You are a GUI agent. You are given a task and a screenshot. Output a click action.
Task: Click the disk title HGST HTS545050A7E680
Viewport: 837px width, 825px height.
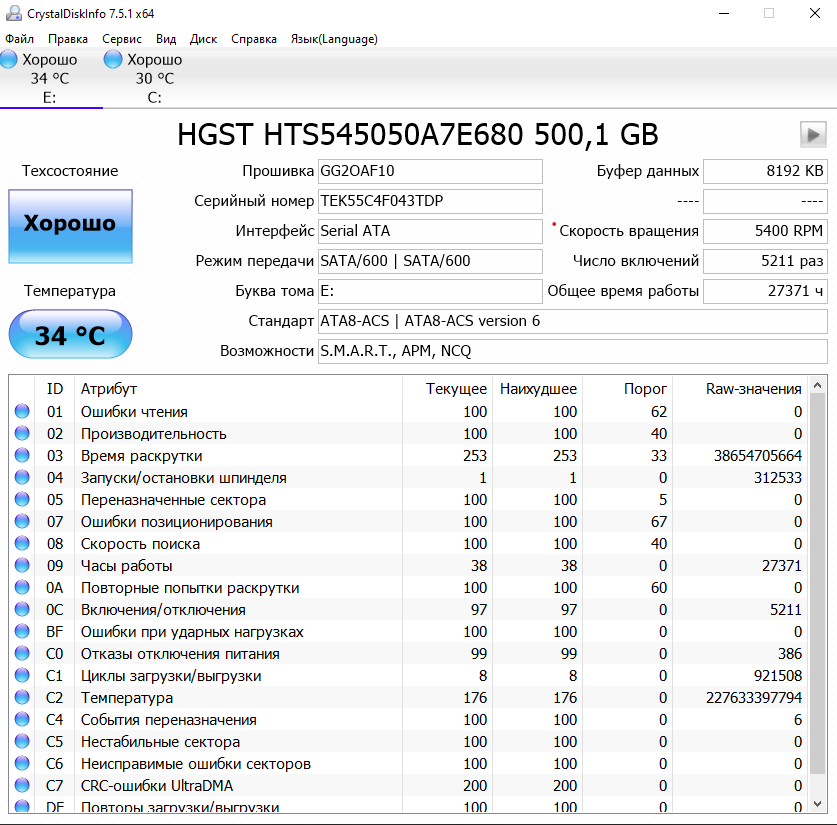(417, 134)
